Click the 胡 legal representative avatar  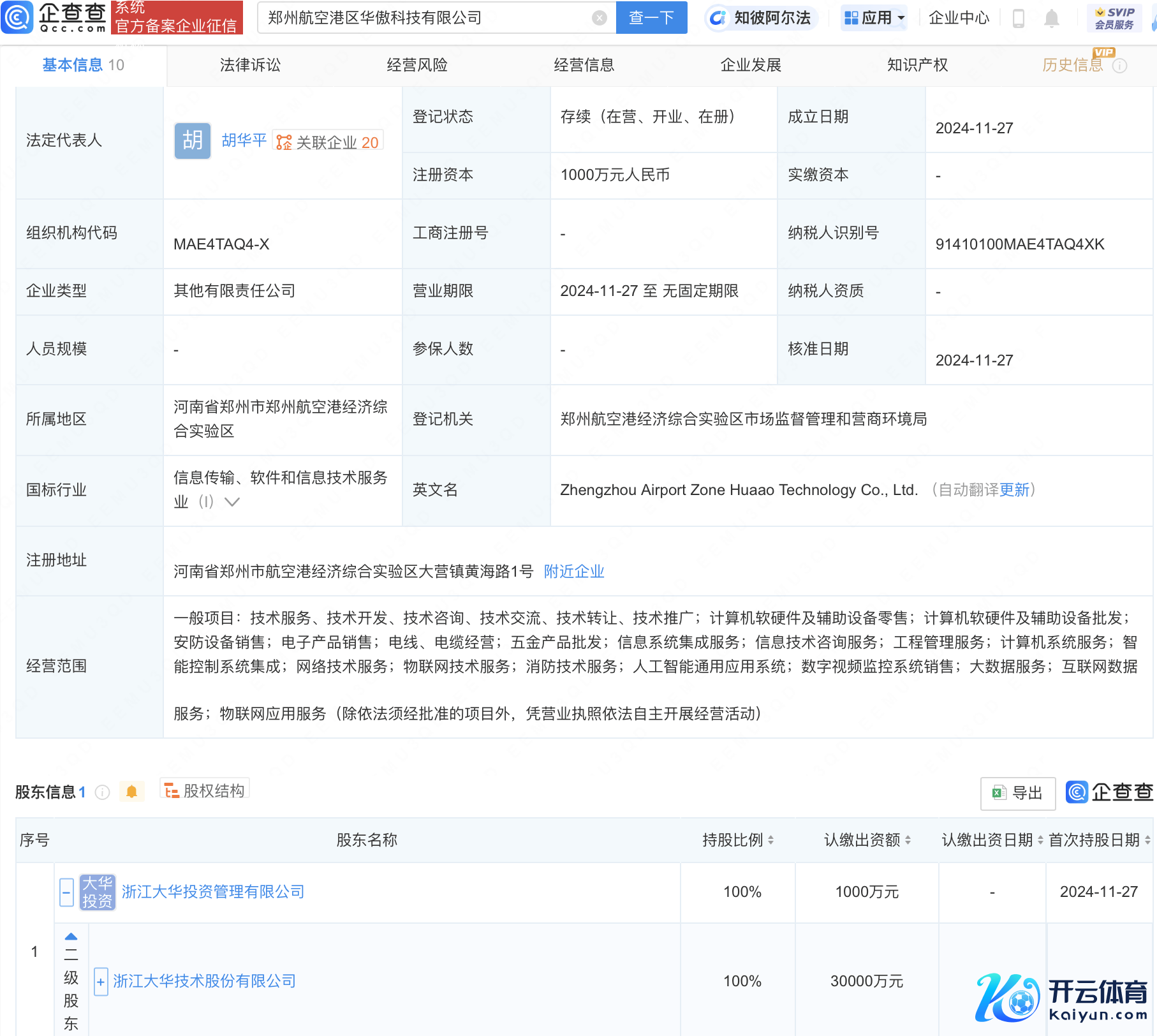192,141
